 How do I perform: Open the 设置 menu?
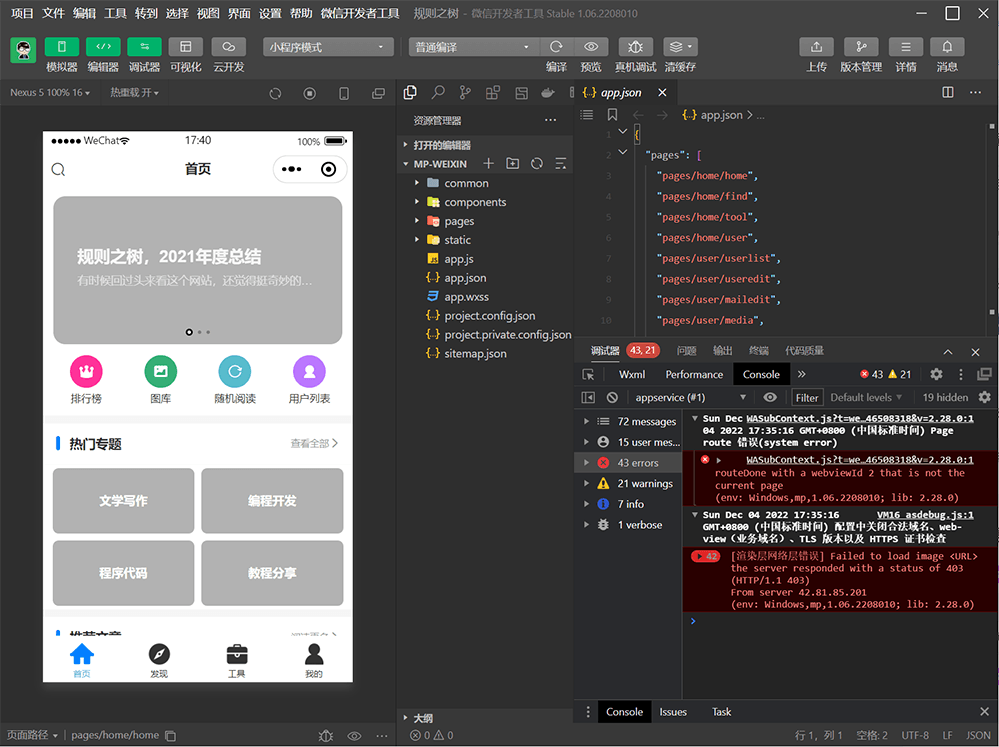[270, 13]
